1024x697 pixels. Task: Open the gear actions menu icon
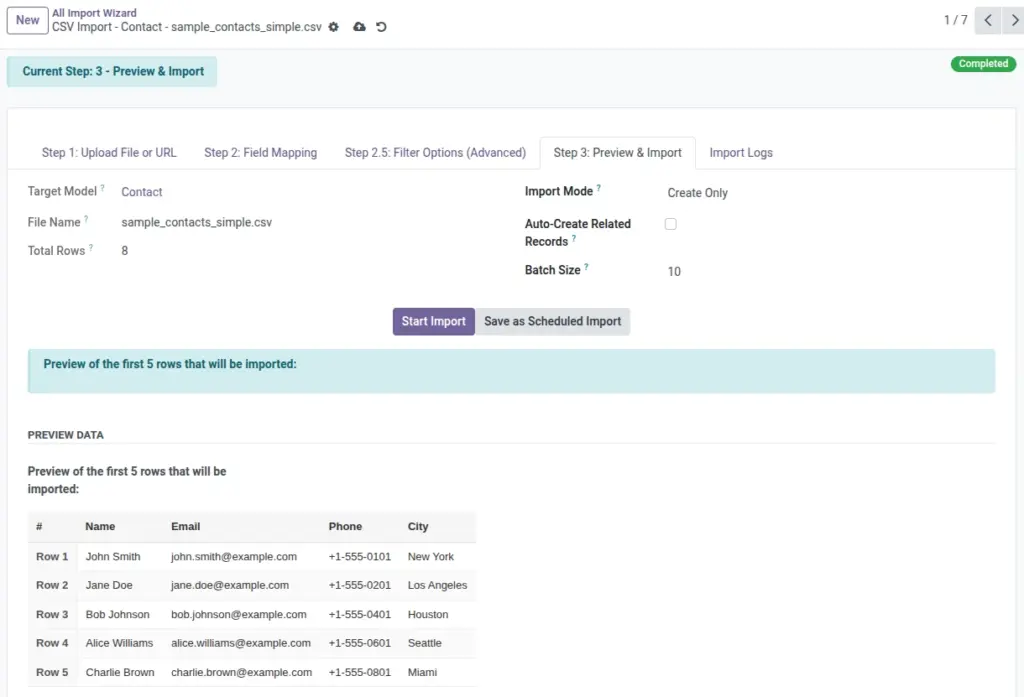334,27
